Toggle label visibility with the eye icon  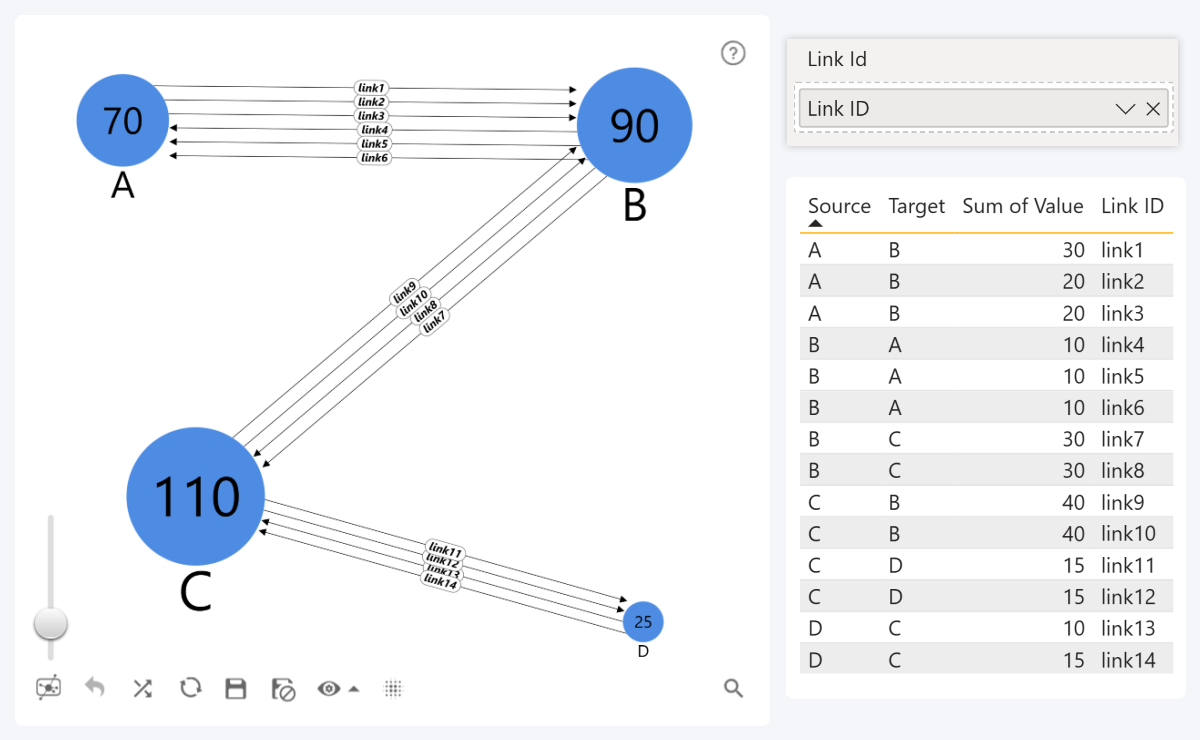tap(330, 688)
